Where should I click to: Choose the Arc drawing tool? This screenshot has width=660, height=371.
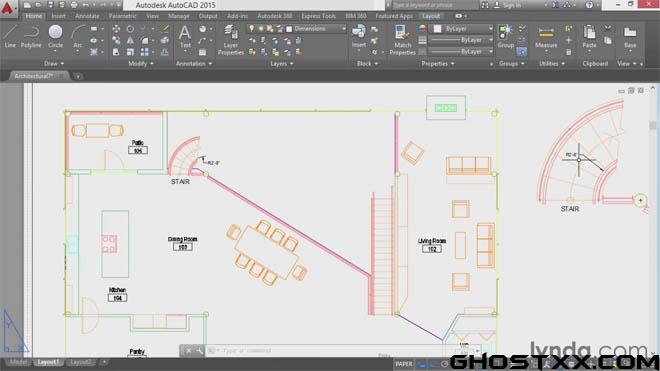tap(77, 36)
